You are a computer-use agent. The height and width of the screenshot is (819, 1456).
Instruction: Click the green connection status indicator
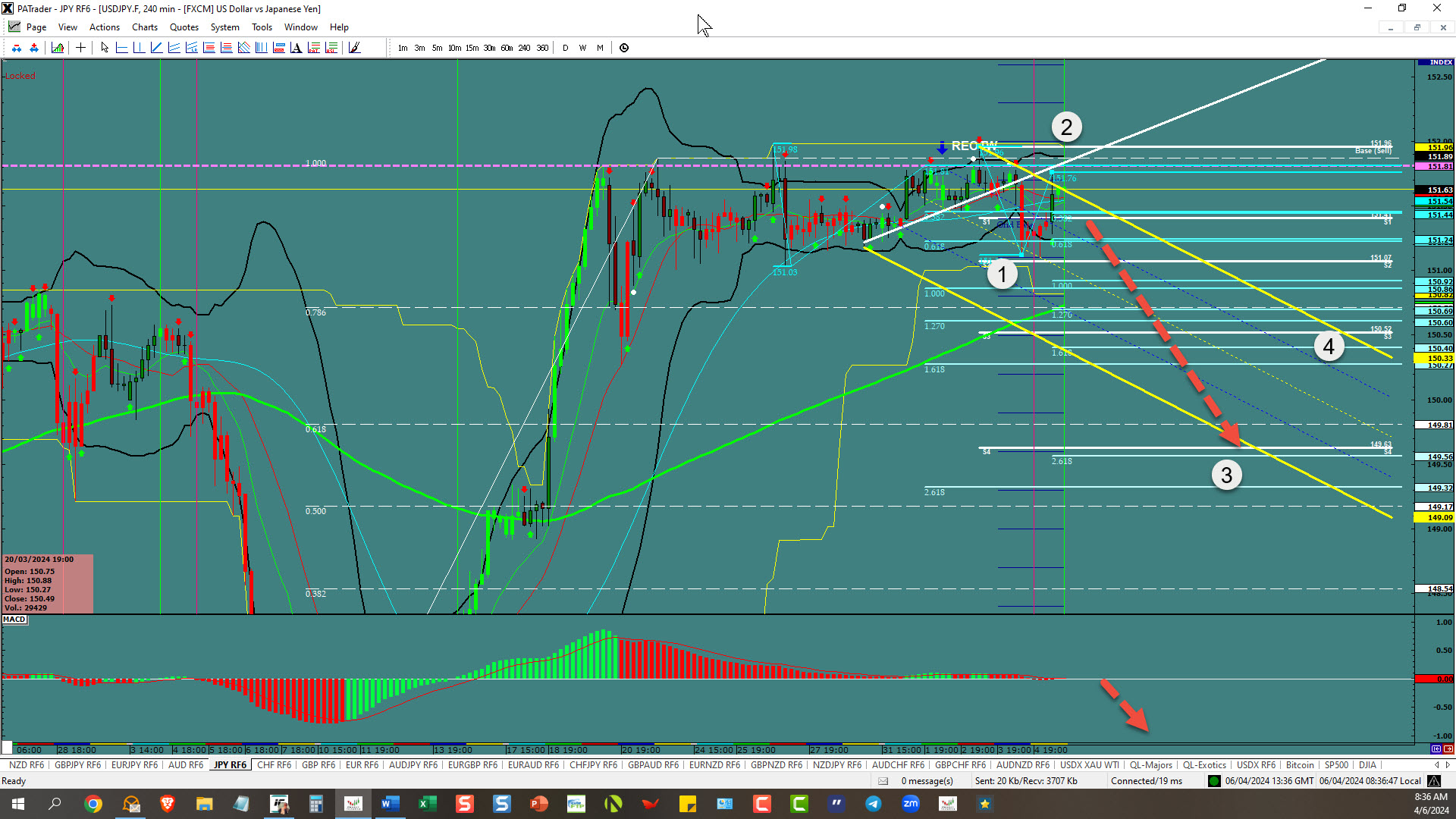pos(1214,781)
